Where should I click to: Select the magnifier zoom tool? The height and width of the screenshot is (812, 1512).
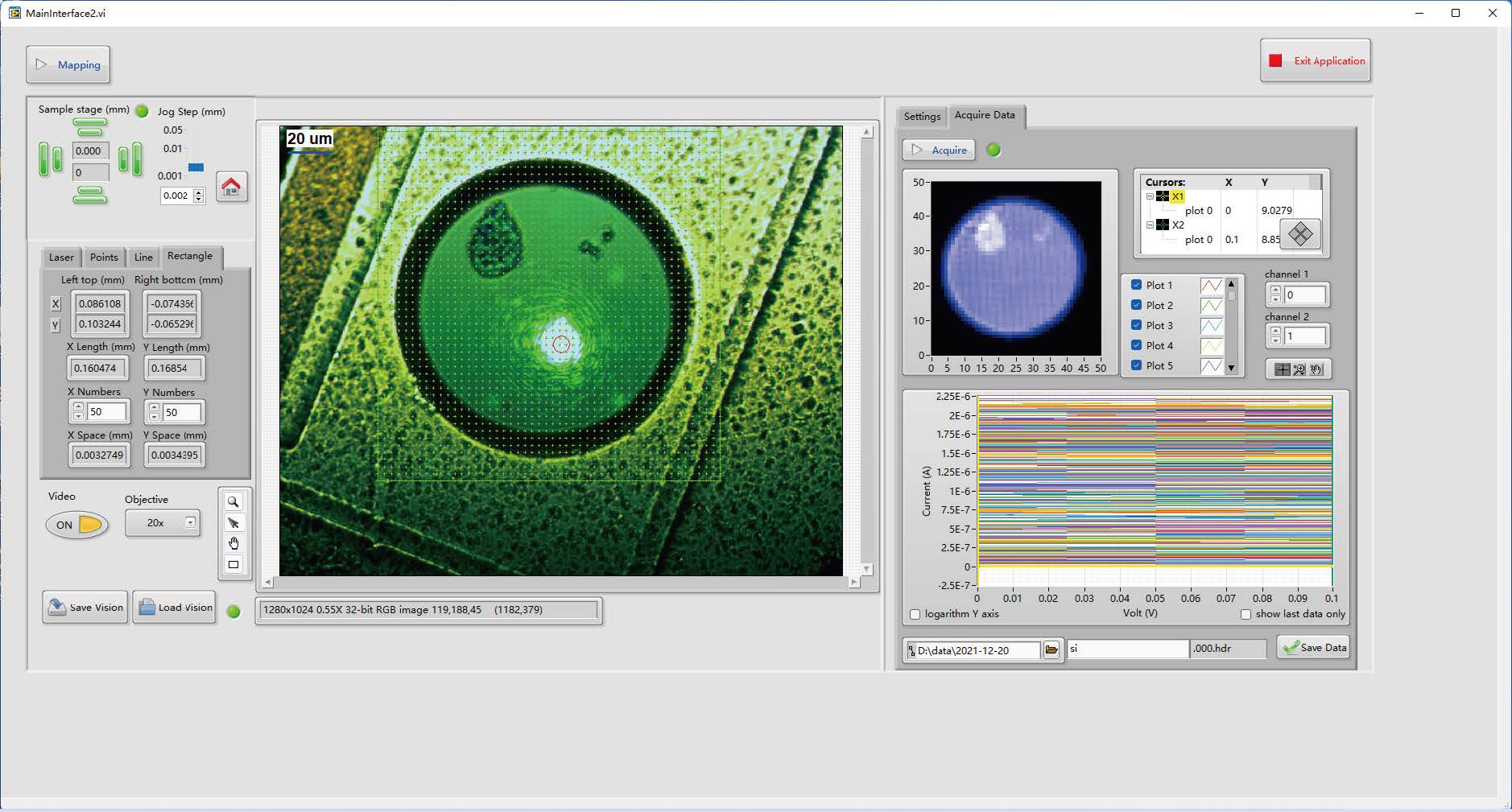click(233, 502)
